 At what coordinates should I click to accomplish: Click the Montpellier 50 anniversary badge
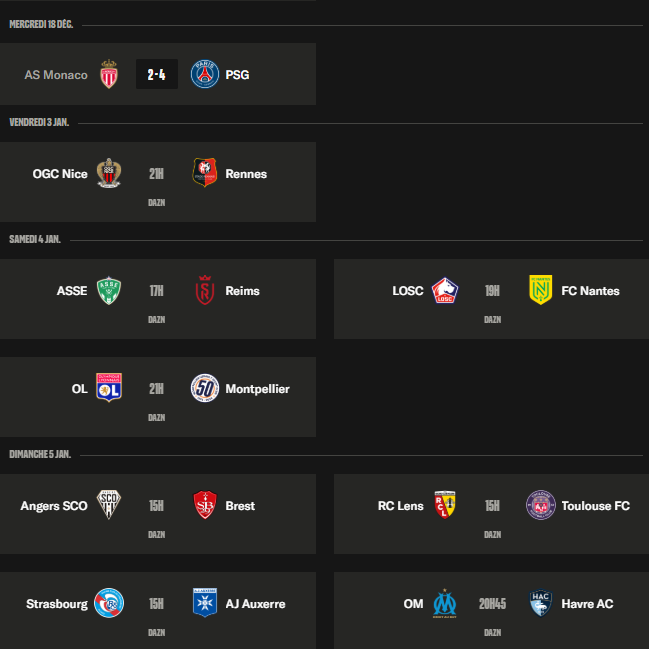click(205, 388)
